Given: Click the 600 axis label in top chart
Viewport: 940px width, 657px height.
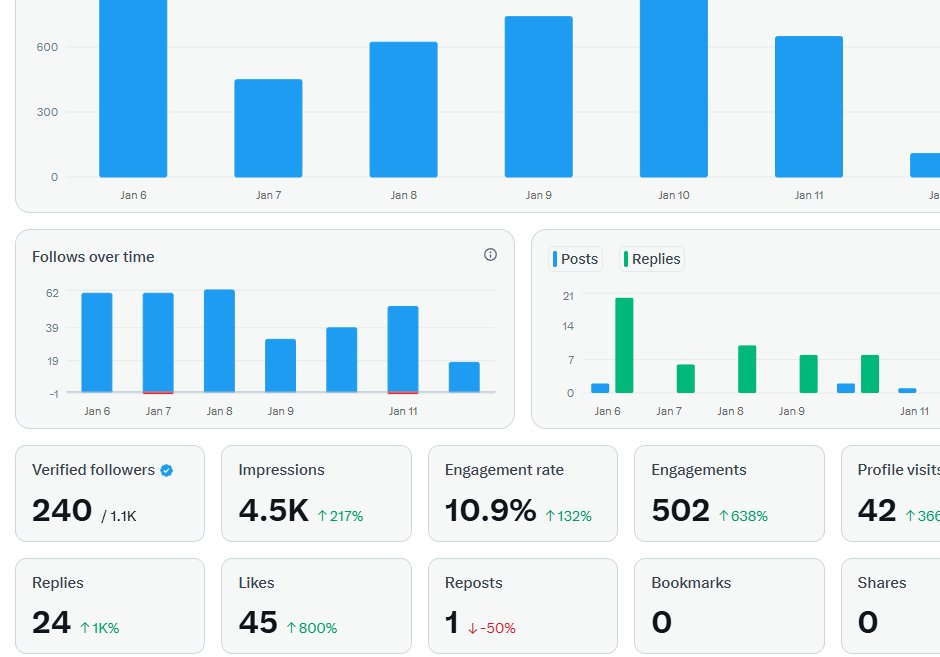Looking at the screenshot, I should coord(47,47).
